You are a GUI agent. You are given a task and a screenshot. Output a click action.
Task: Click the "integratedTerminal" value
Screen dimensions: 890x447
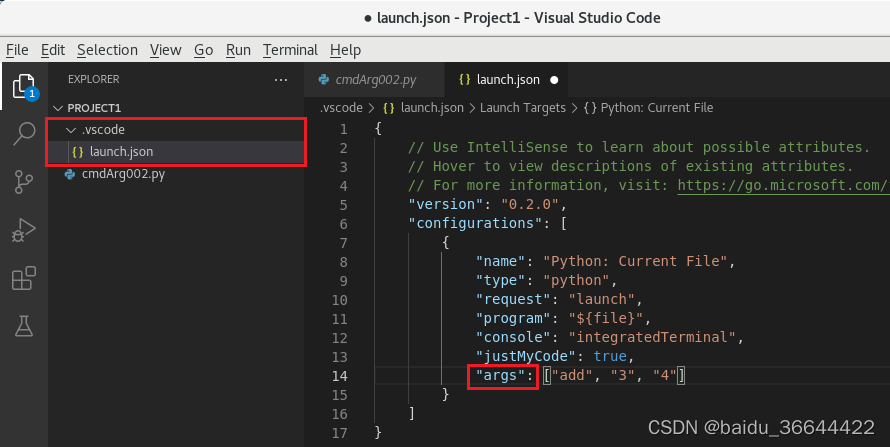652,338
